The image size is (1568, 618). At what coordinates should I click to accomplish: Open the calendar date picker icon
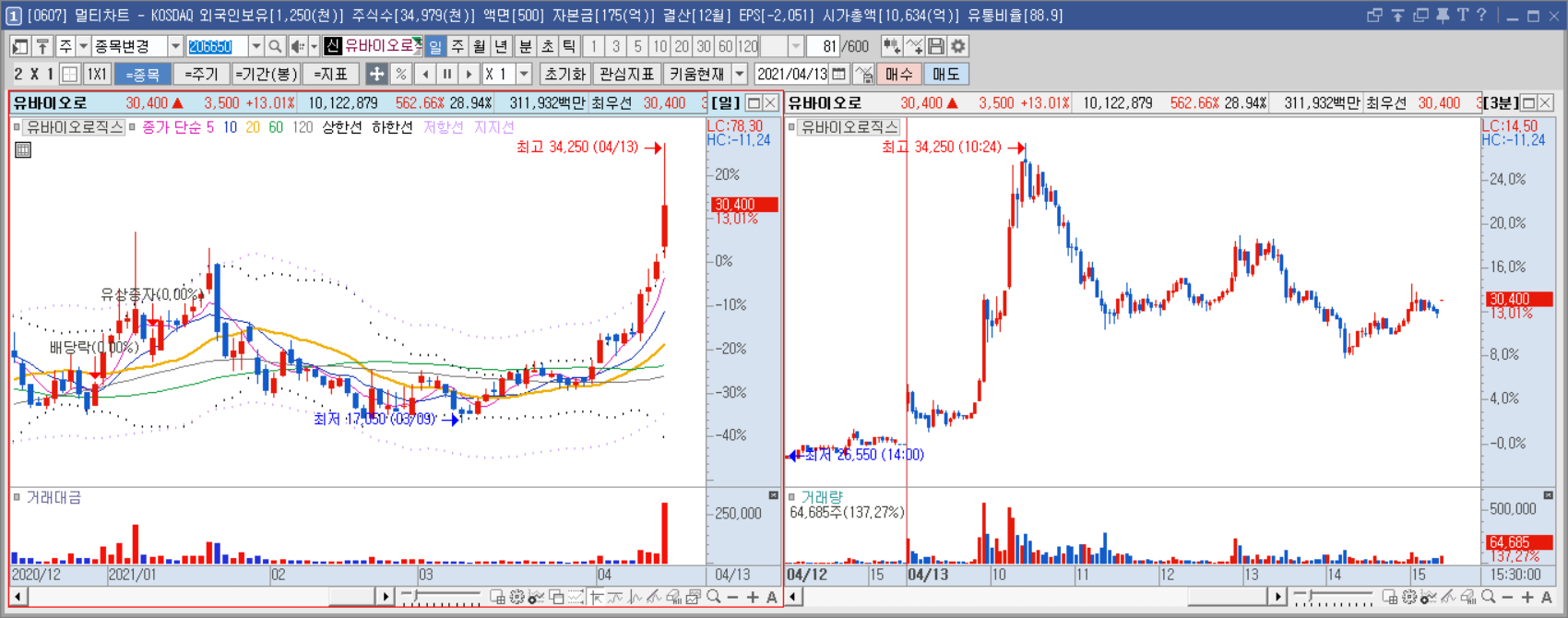coord(838,74)
